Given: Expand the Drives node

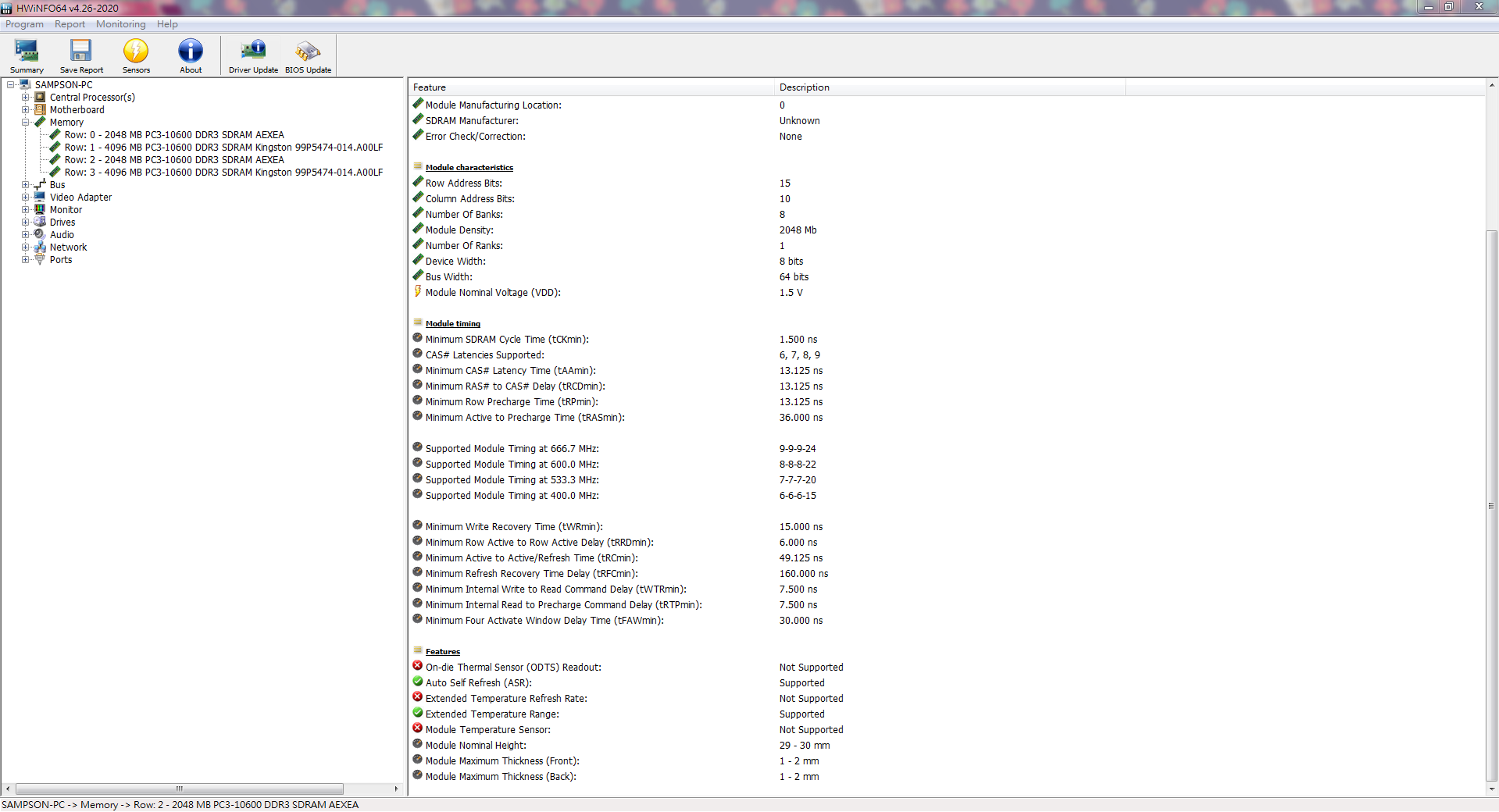Looking at the screenshot, I should (x=25, y=222).
